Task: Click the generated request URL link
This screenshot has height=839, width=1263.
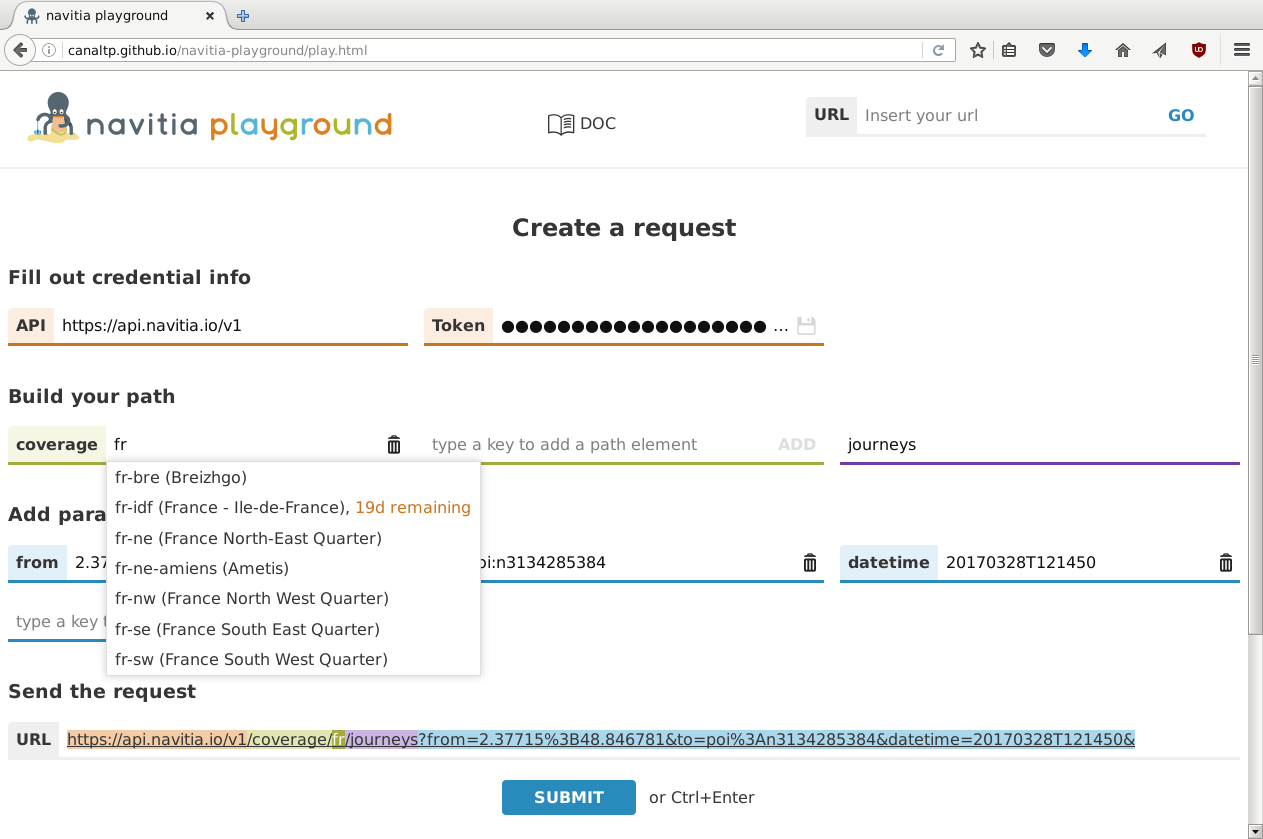Action: click(x=601, y=740)
